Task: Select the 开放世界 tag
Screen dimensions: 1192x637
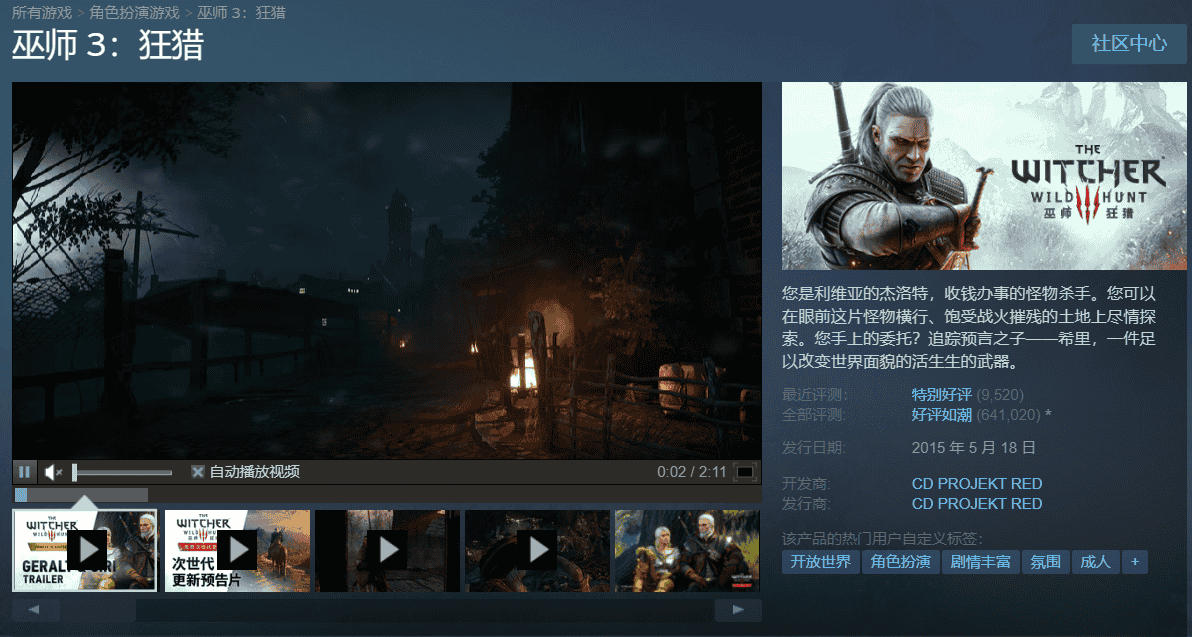Action: tap(820, 562)
